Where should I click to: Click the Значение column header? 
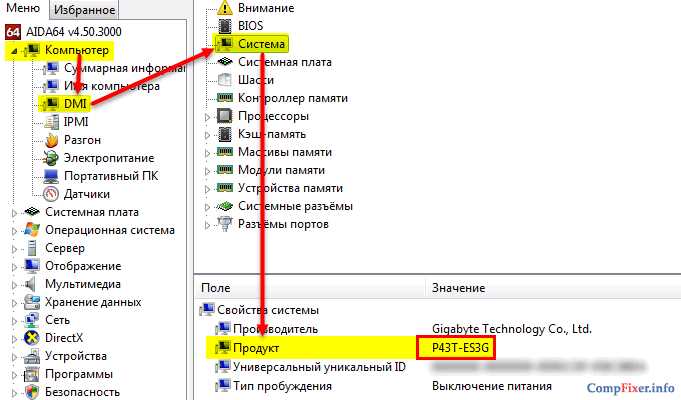tap(553, 288)
